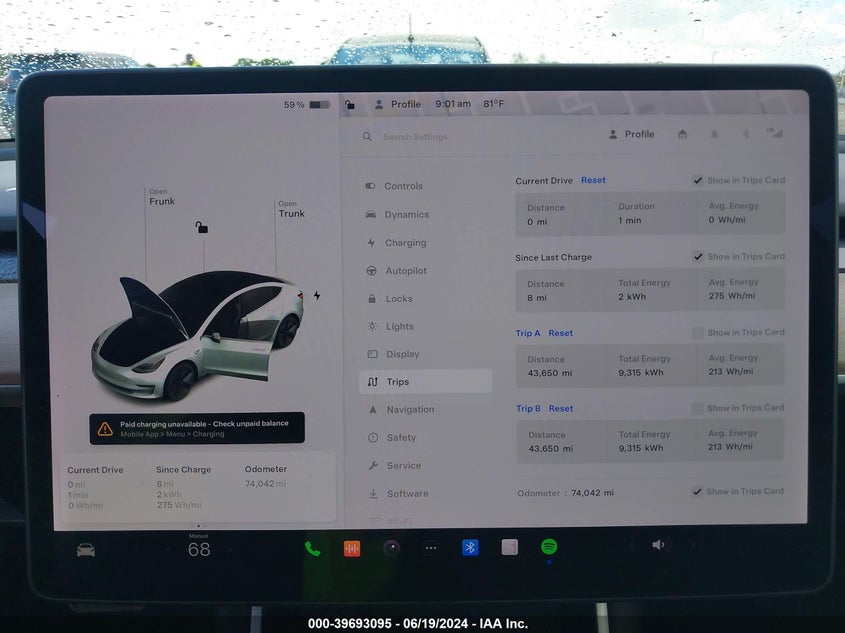Tap the car controls icon in bottom bar
845x633 pixels.
(x=86, y=550)
